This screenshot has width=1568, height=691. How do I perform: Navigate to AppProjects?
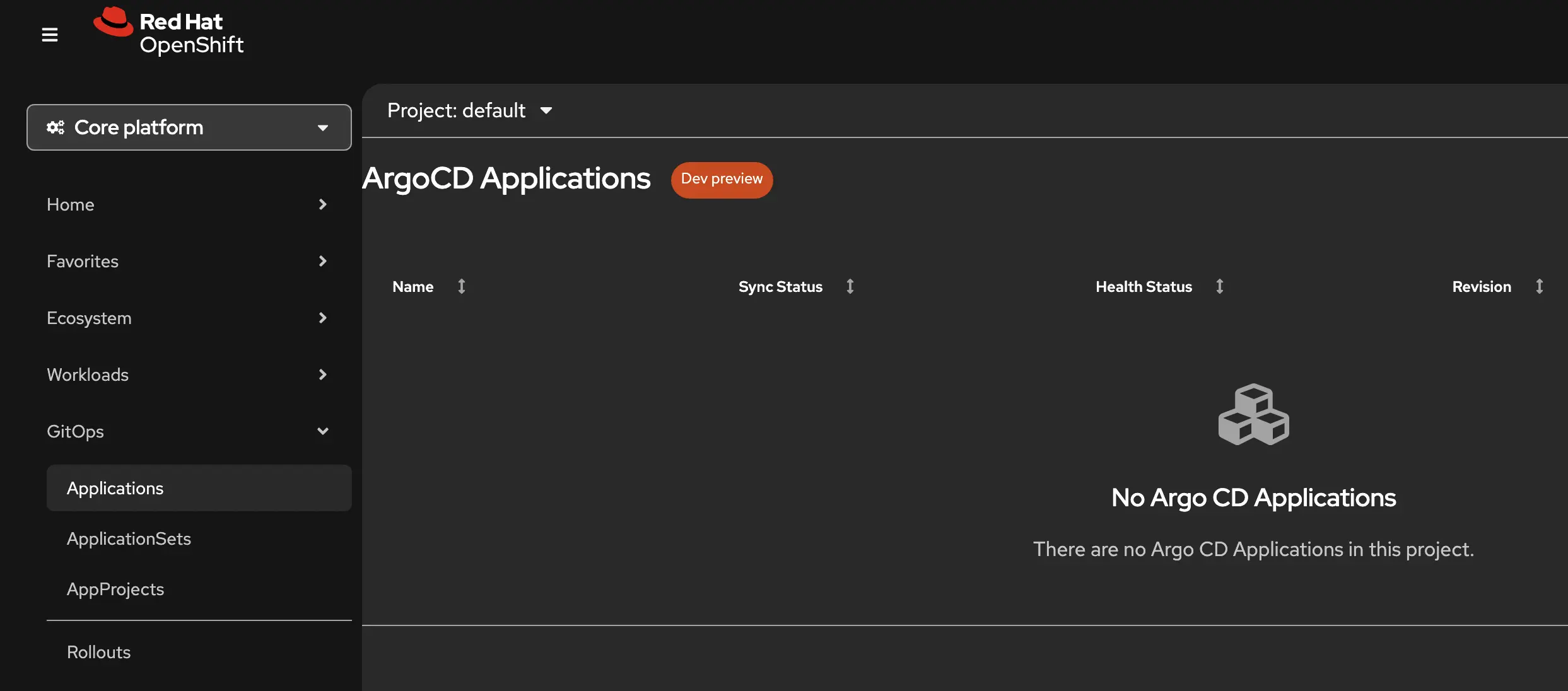tap(115, 589)
